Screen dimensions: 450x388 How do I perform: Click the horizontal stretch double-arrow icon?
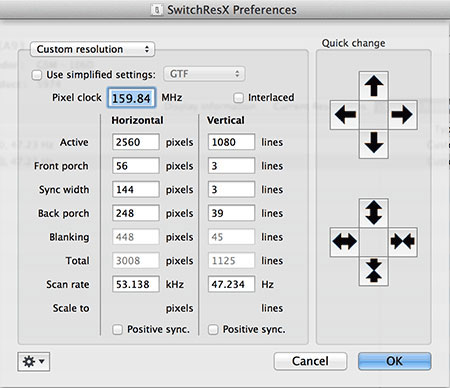[x=345, y=242]
